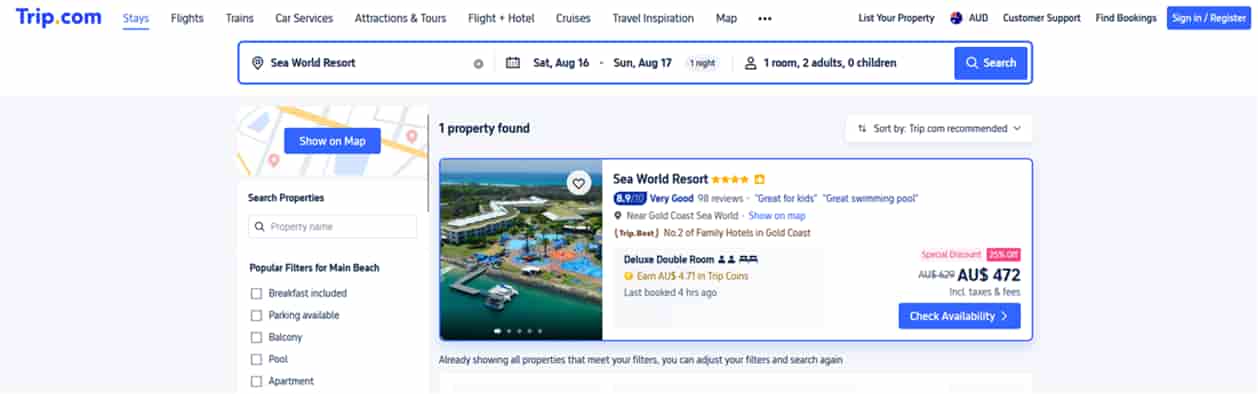Click the calendar icon in search bar
This screenshot has width=1258, height=394.
point(513,63)
